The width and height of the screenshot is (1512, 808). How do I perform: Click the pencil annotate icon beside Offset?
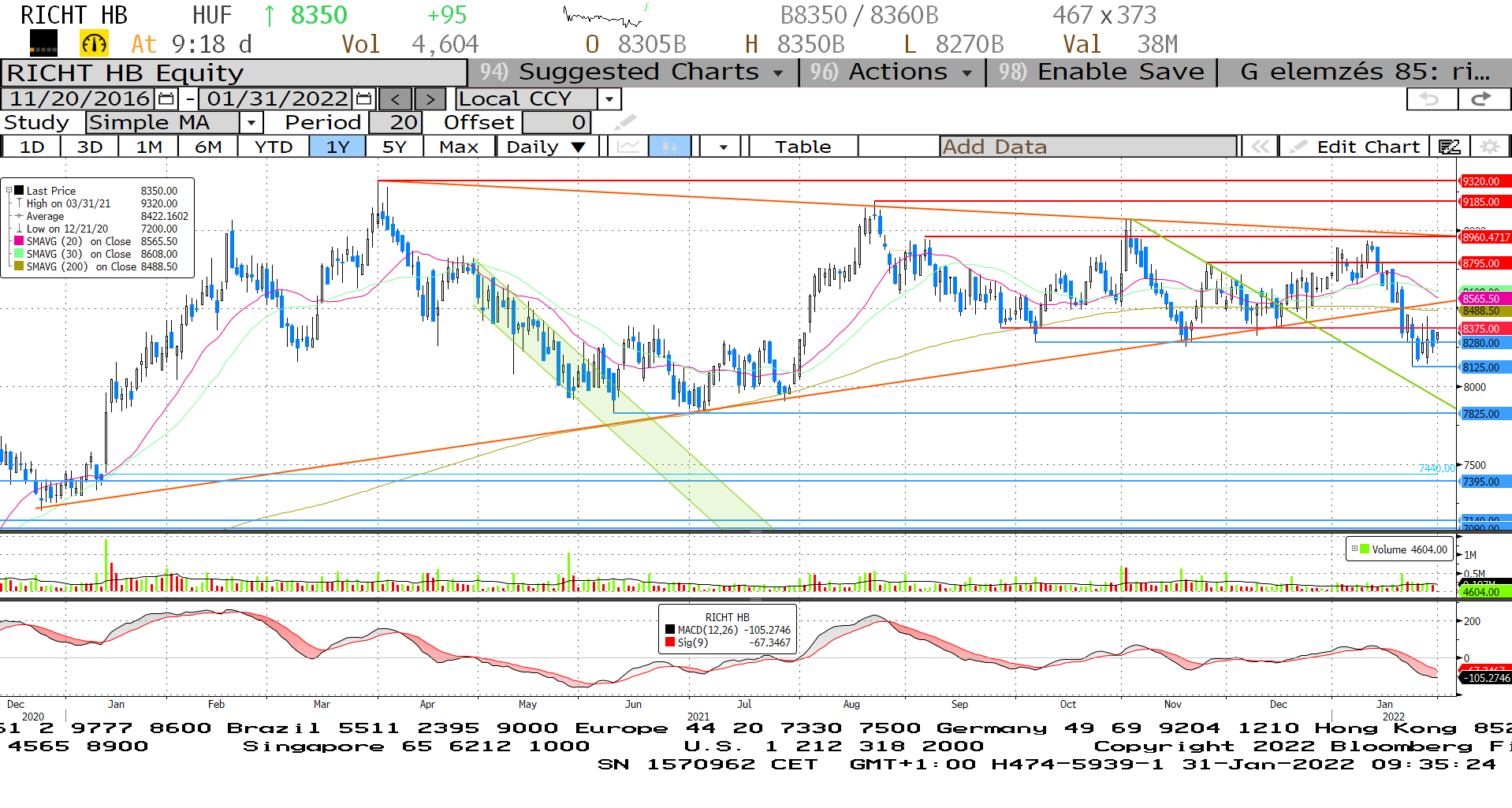point(625,122)
